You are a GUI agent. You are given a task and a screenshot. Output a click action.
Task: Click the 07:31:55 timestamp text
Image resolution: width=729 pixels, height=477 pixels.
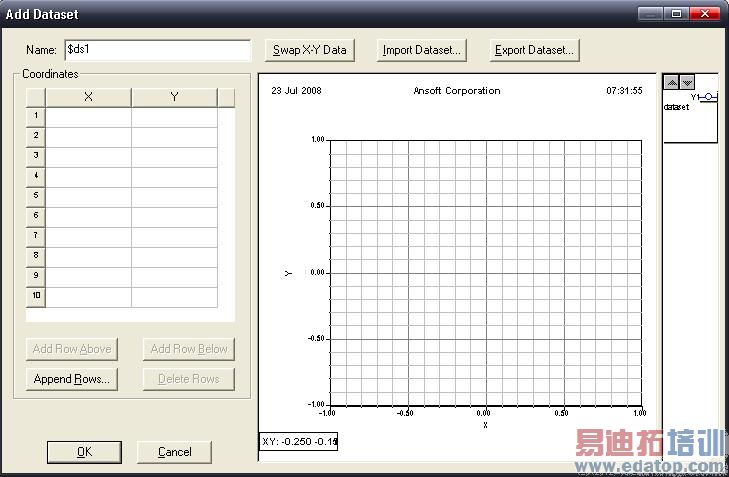tap(624, 91)
